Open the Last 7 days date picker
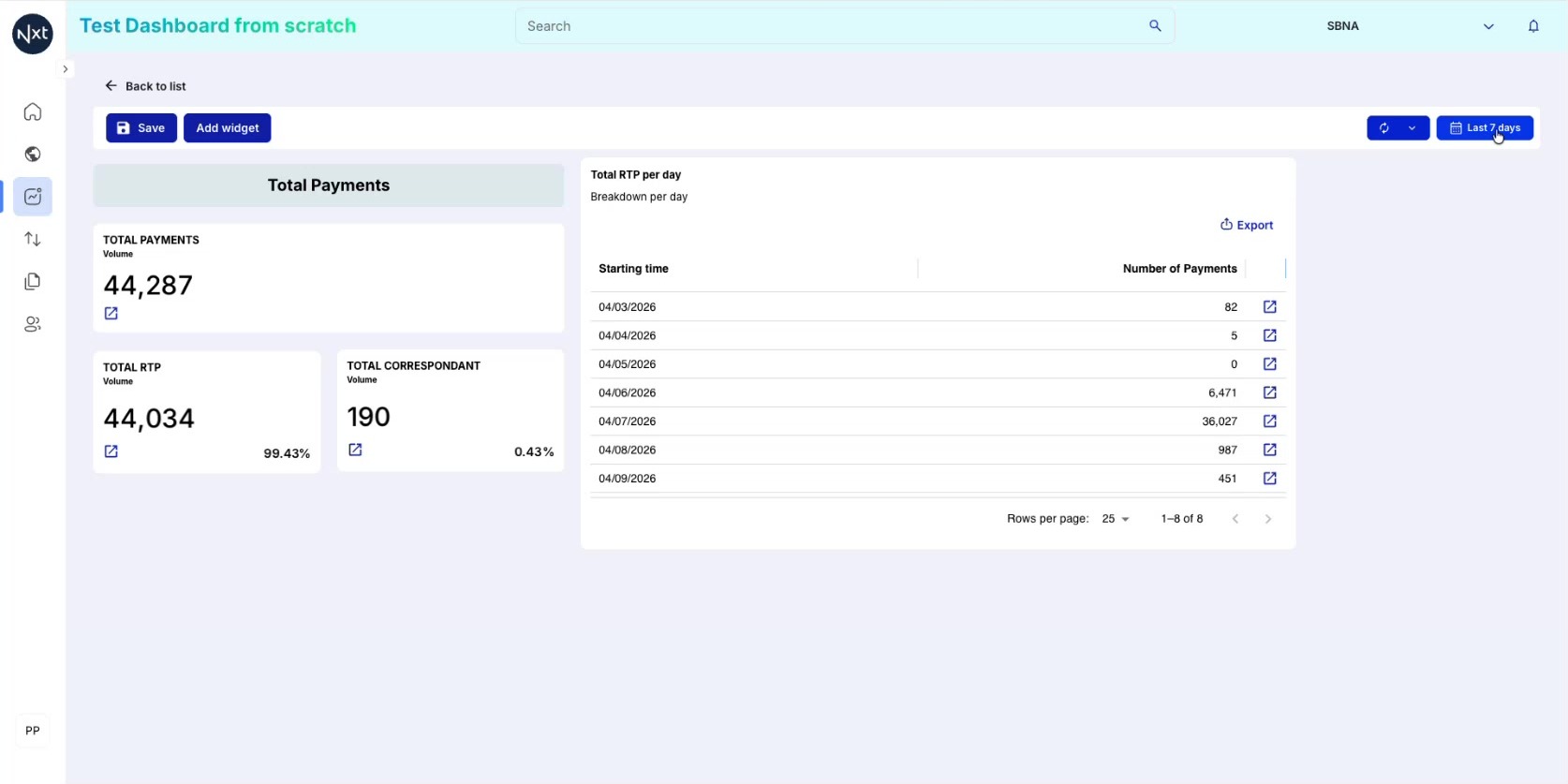Viewport: 1568px width, 784px height. coord(1485,128)
